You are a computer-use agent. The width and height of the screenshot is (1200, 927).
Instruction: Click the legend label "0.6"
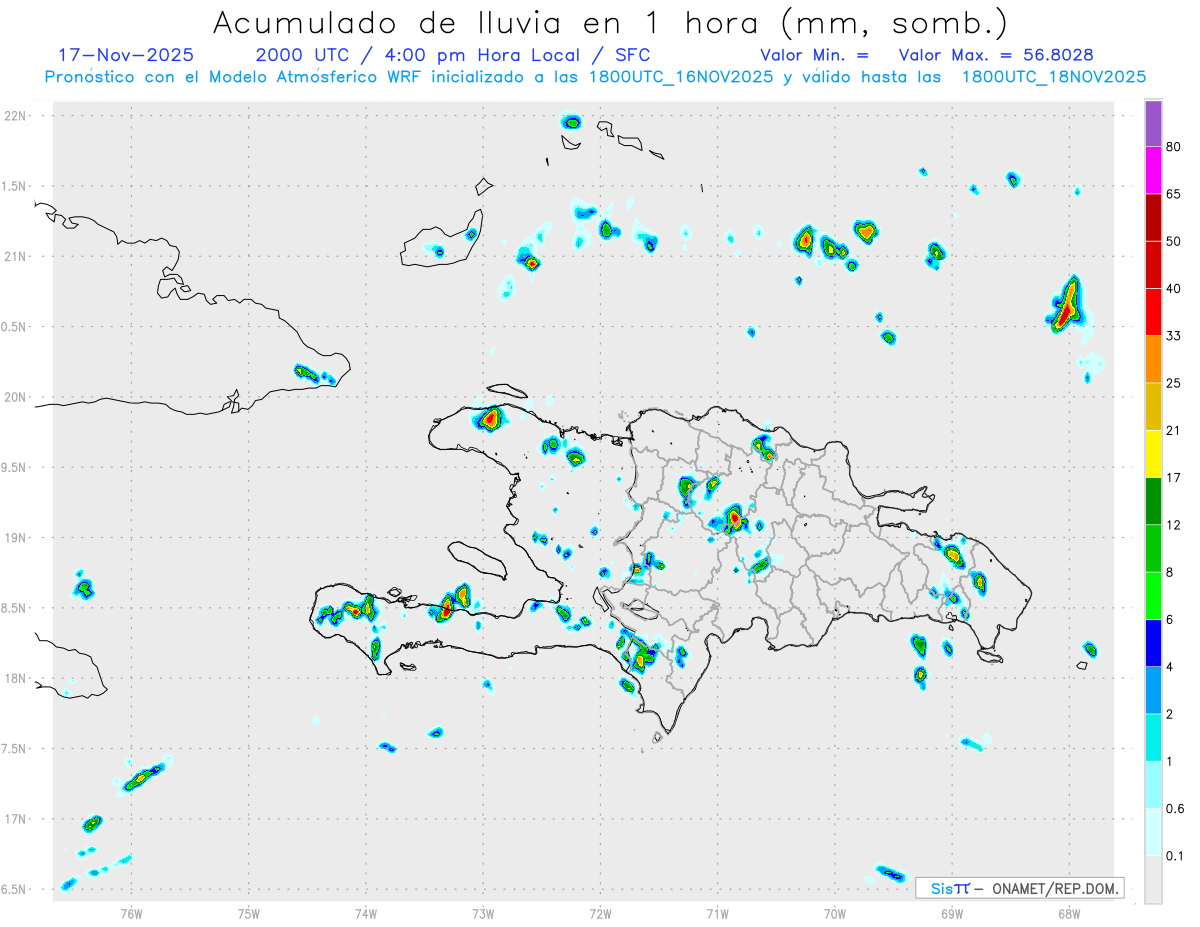1176,808
